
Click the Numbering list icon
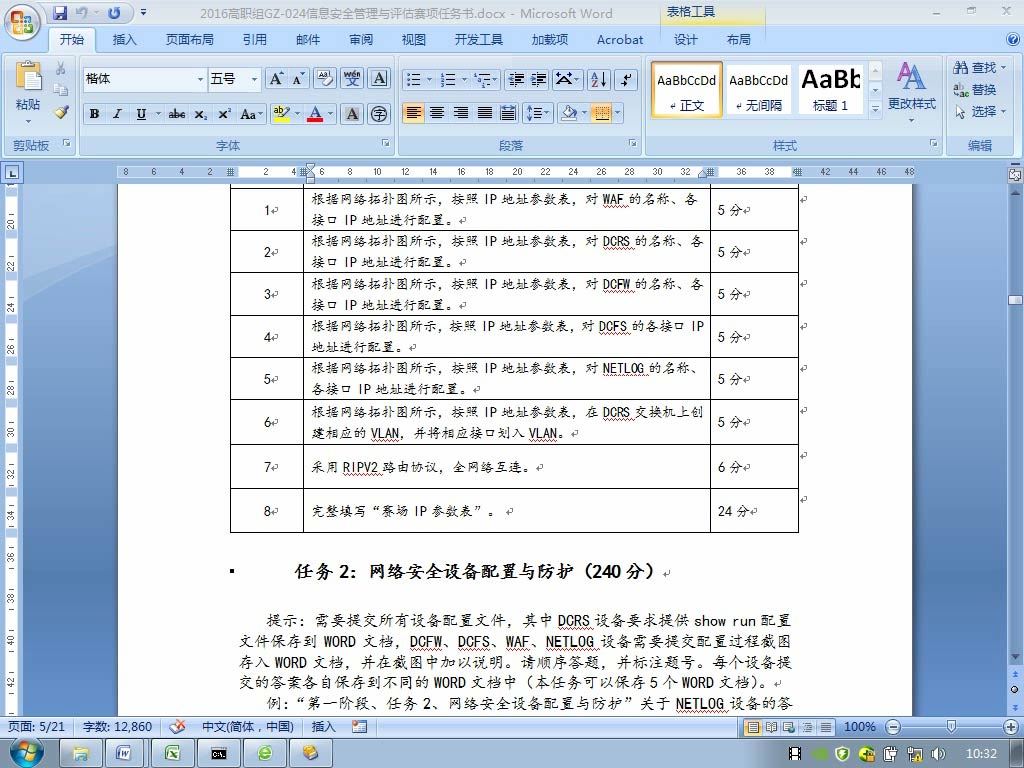coord(448,79)
